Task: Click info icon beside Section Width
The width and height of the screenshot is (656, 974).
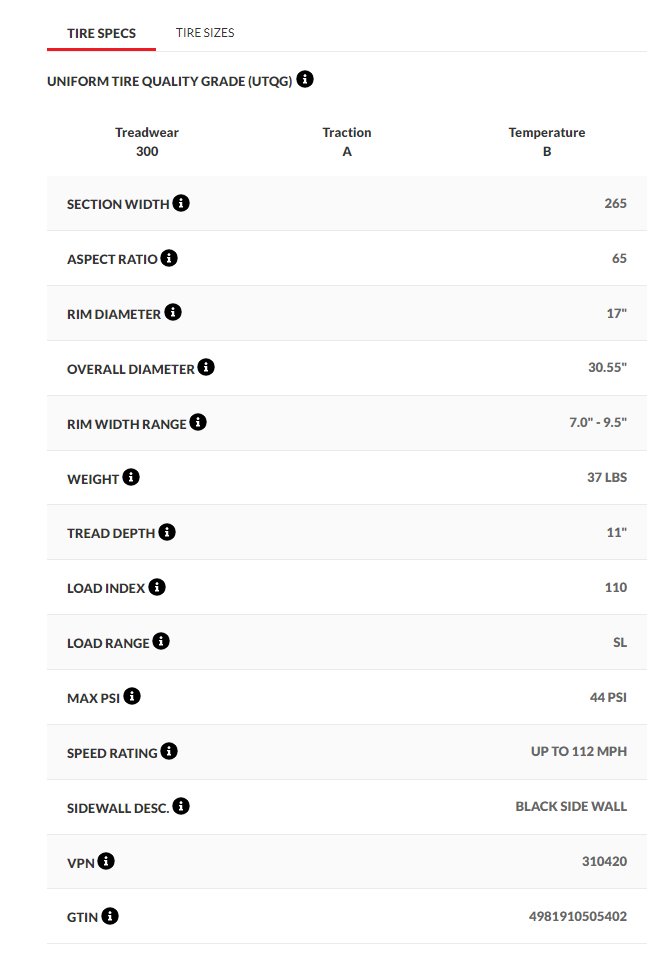Action: tap(181, 203)
